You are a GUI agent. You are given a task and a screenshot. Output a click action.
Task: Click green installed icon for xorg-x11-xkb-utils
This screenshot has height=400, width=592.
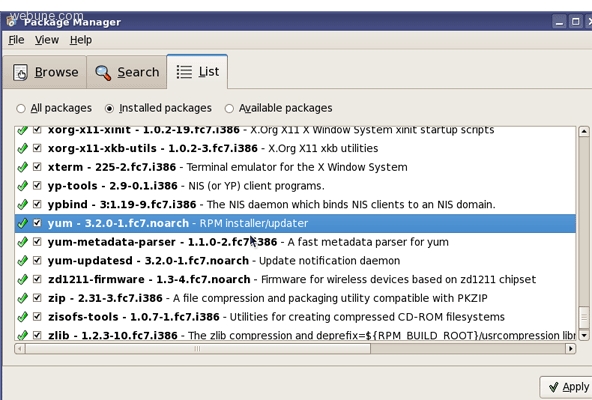coord(23,148)
